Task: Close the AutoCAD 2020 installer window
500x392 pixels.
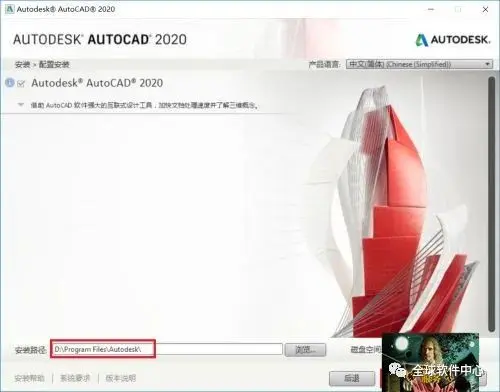Action: click(485, 9)
